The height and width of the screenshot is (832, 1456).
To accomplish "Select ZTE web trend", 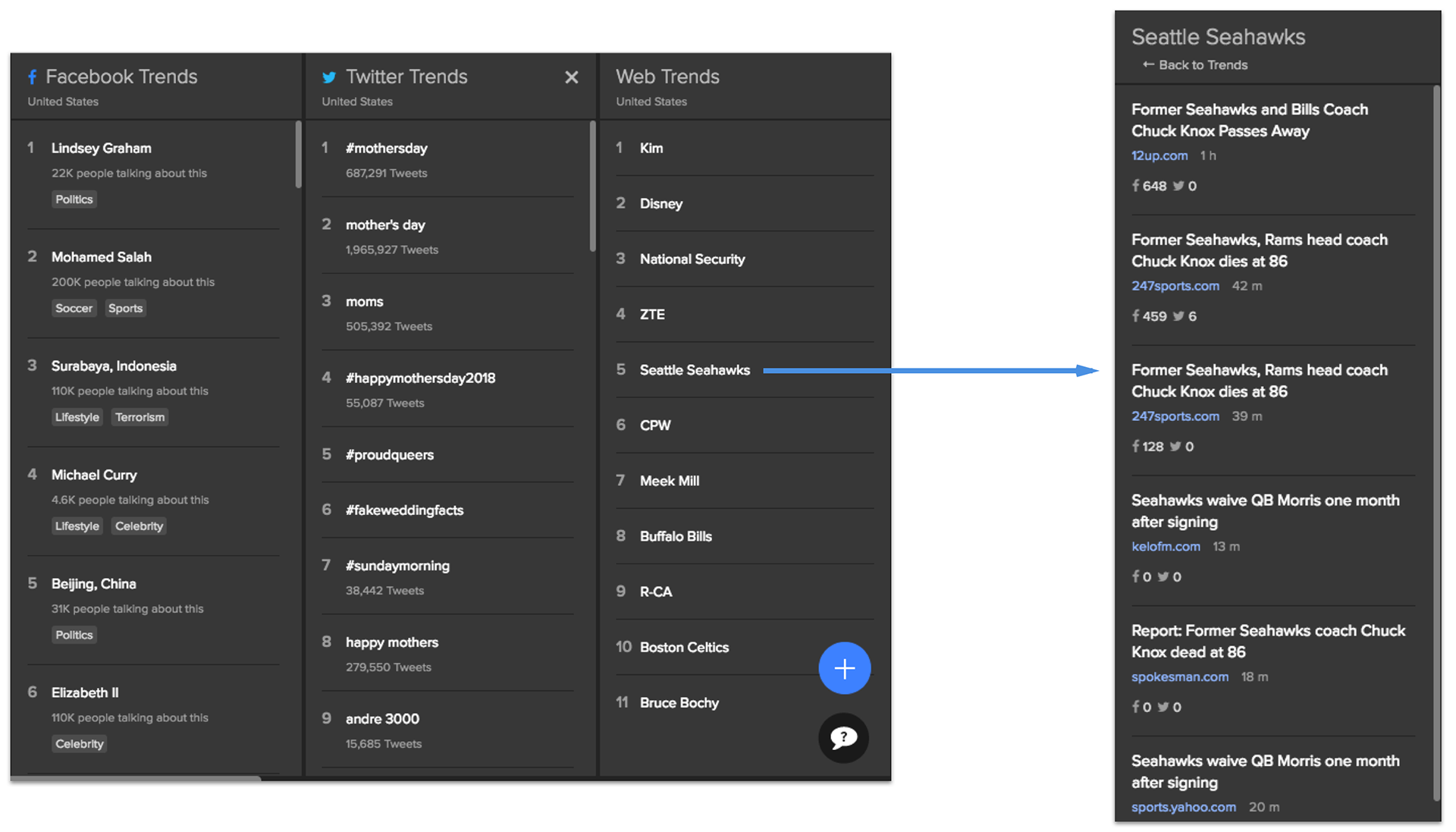I will pos(652,314).
